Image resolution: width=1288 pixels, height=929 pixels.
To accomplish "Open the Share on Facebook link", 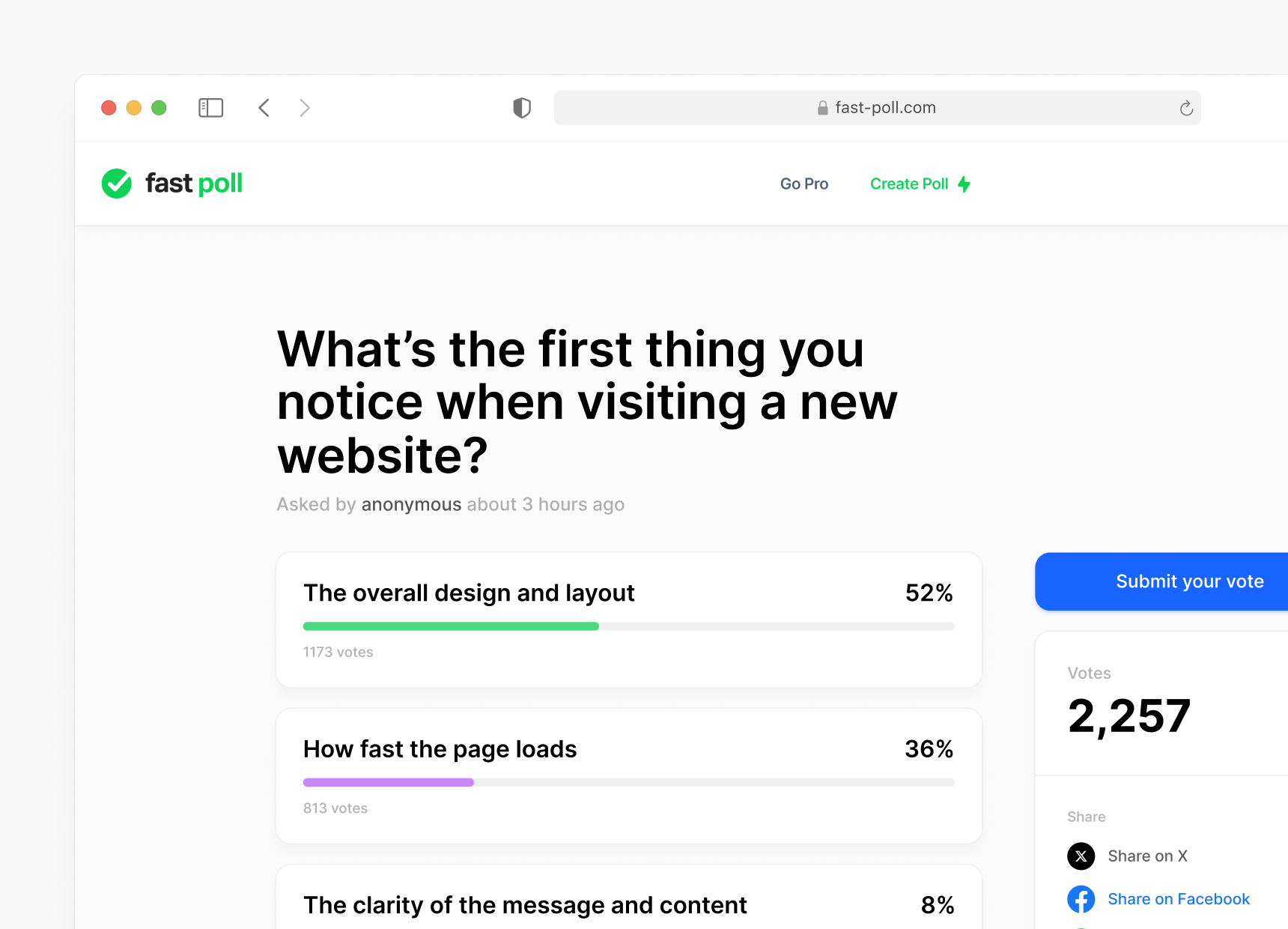I will (1178, 899).
